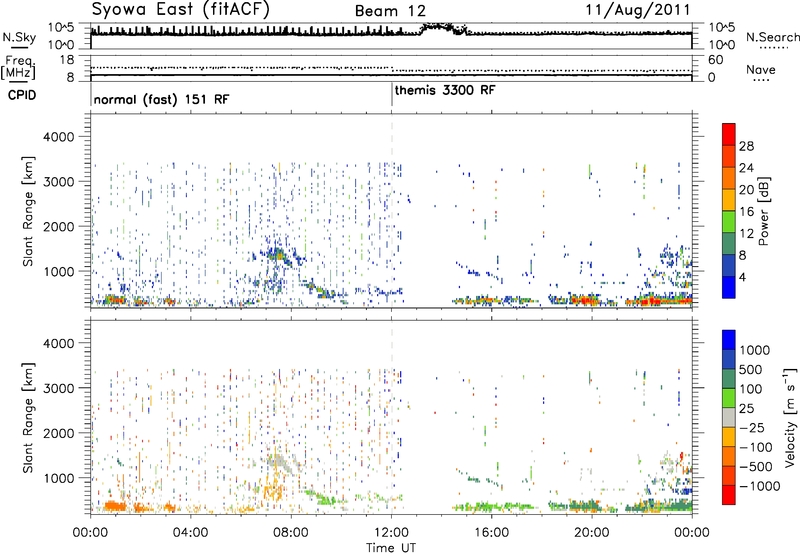Click the blue top of the Velocity color bar
The height and width of the screenshot is (554, 800).
(729, 340)
